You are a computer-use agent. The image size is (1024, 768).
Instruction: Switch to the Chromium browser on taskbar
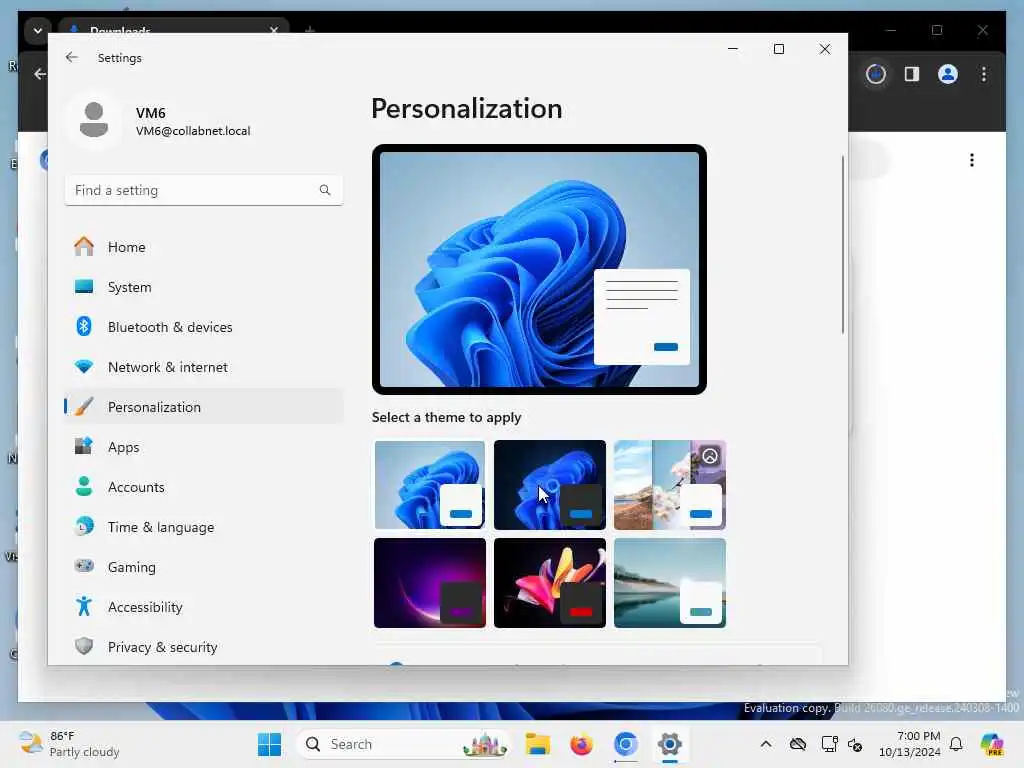[626, 744]
